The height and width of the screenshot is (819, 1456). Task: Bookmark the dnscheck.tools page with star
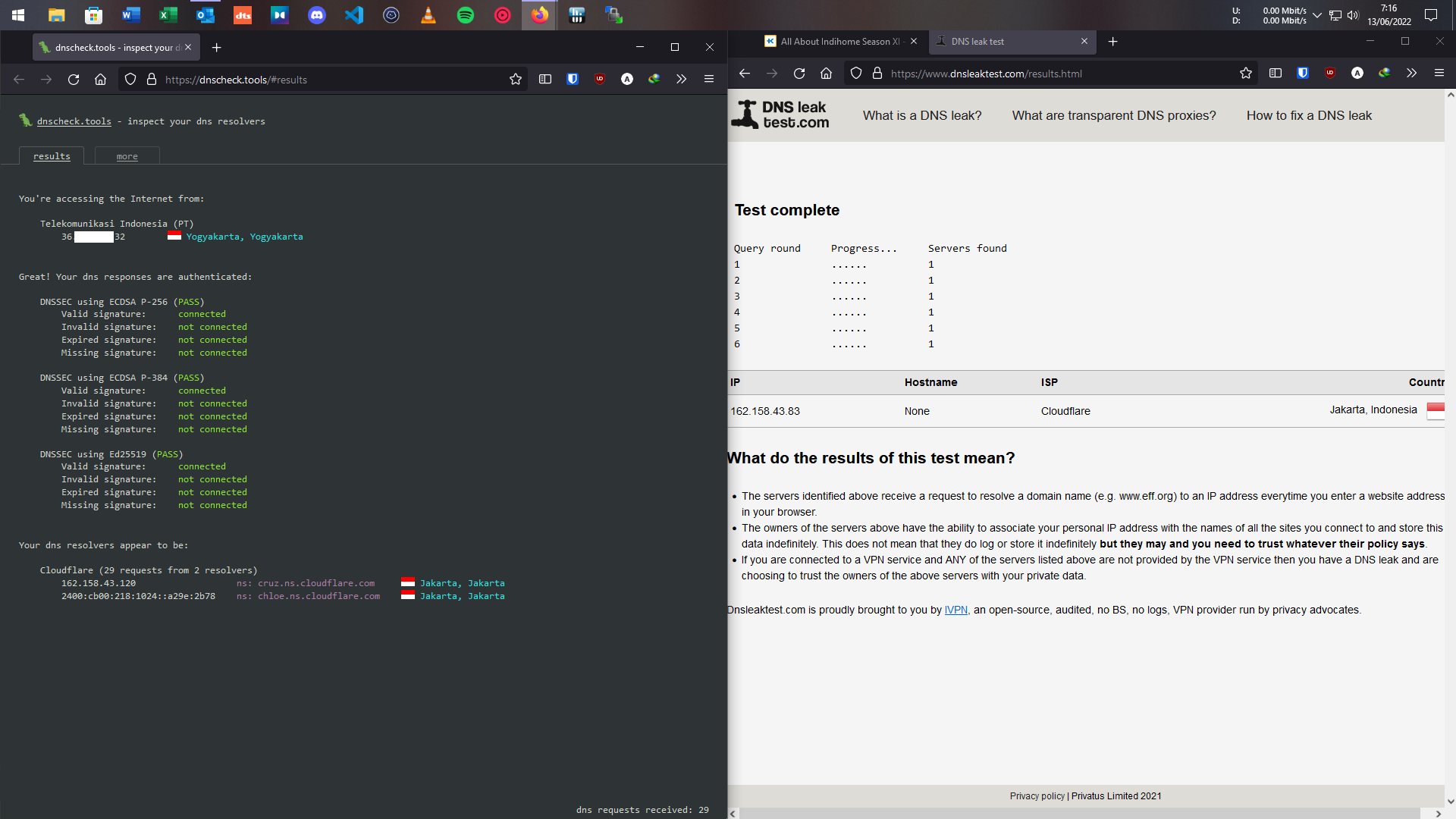(x=516, y=79)
